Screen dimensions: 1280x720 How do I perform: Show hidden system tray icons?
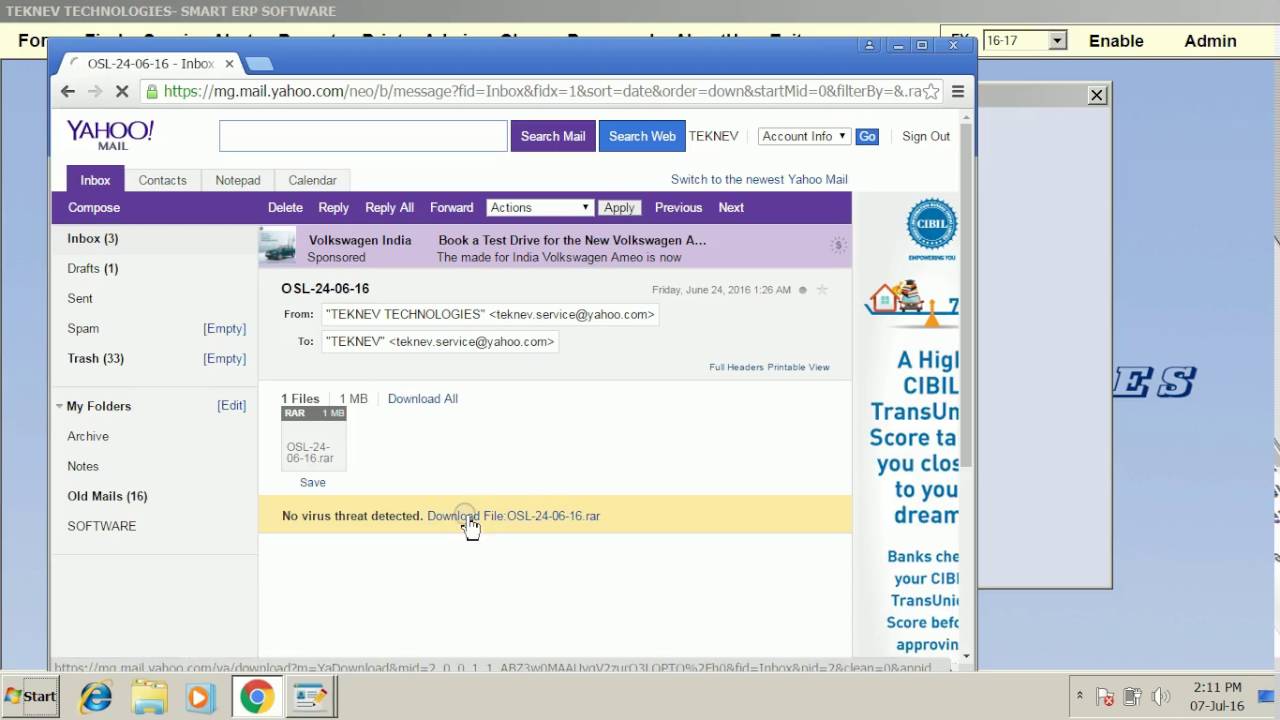(1079, 696)
